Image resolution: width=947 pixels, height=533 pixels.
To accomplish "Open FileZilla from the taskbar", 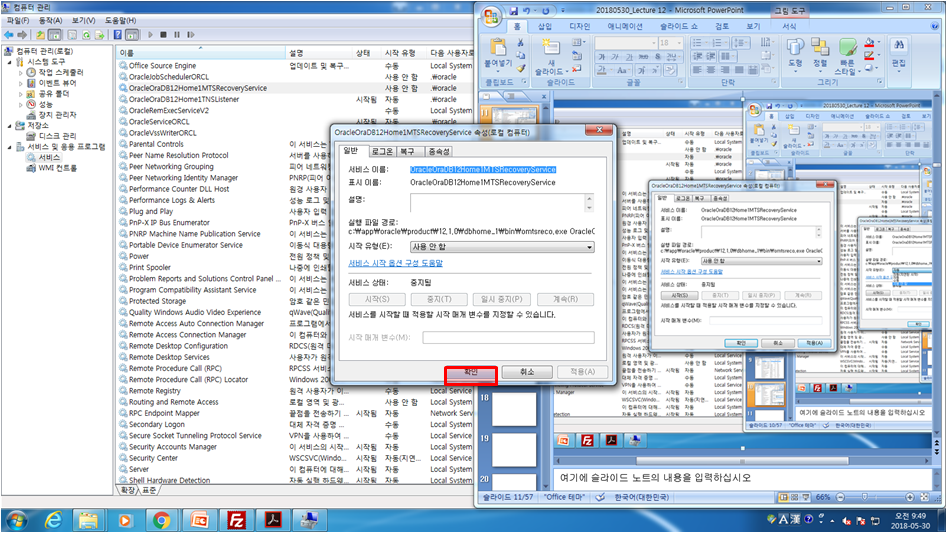I will click(237, 520).
